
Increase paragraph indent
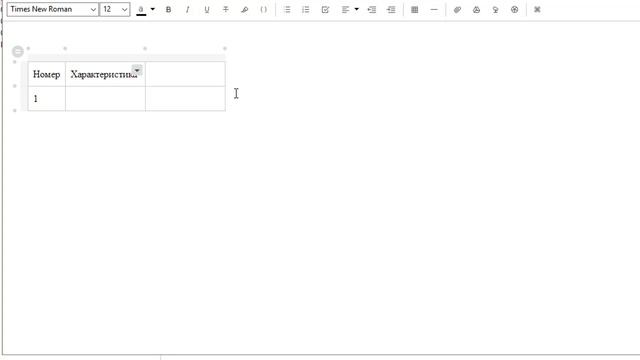point(391,9)
